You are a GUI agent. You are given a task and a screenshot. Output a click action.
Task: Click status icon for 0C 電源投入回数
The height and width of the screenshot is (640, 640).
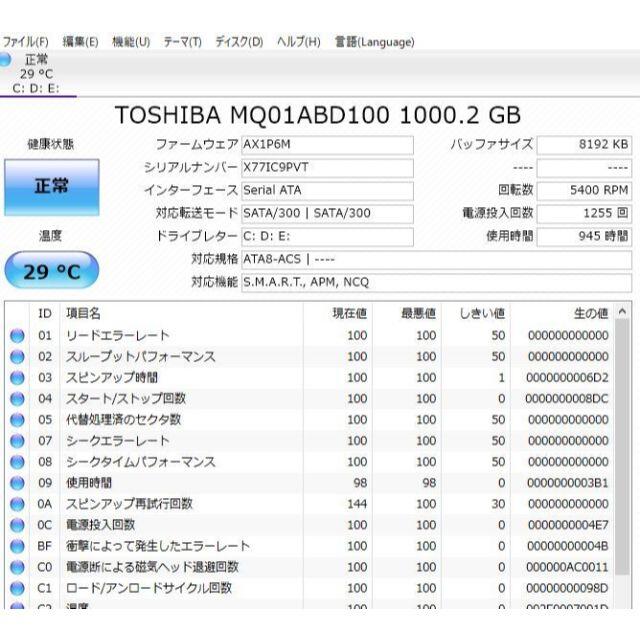(17, 525)
